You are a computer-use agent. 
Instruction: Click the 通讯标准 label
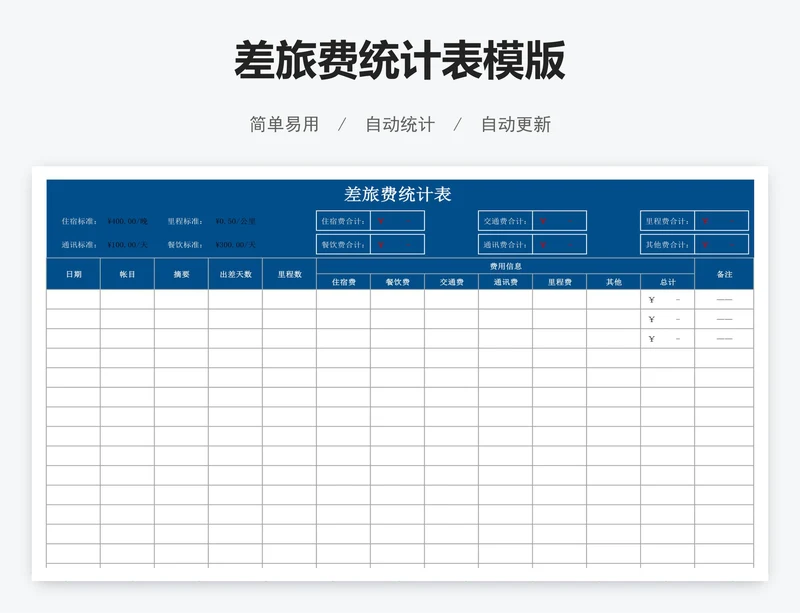tap(79, 244)
